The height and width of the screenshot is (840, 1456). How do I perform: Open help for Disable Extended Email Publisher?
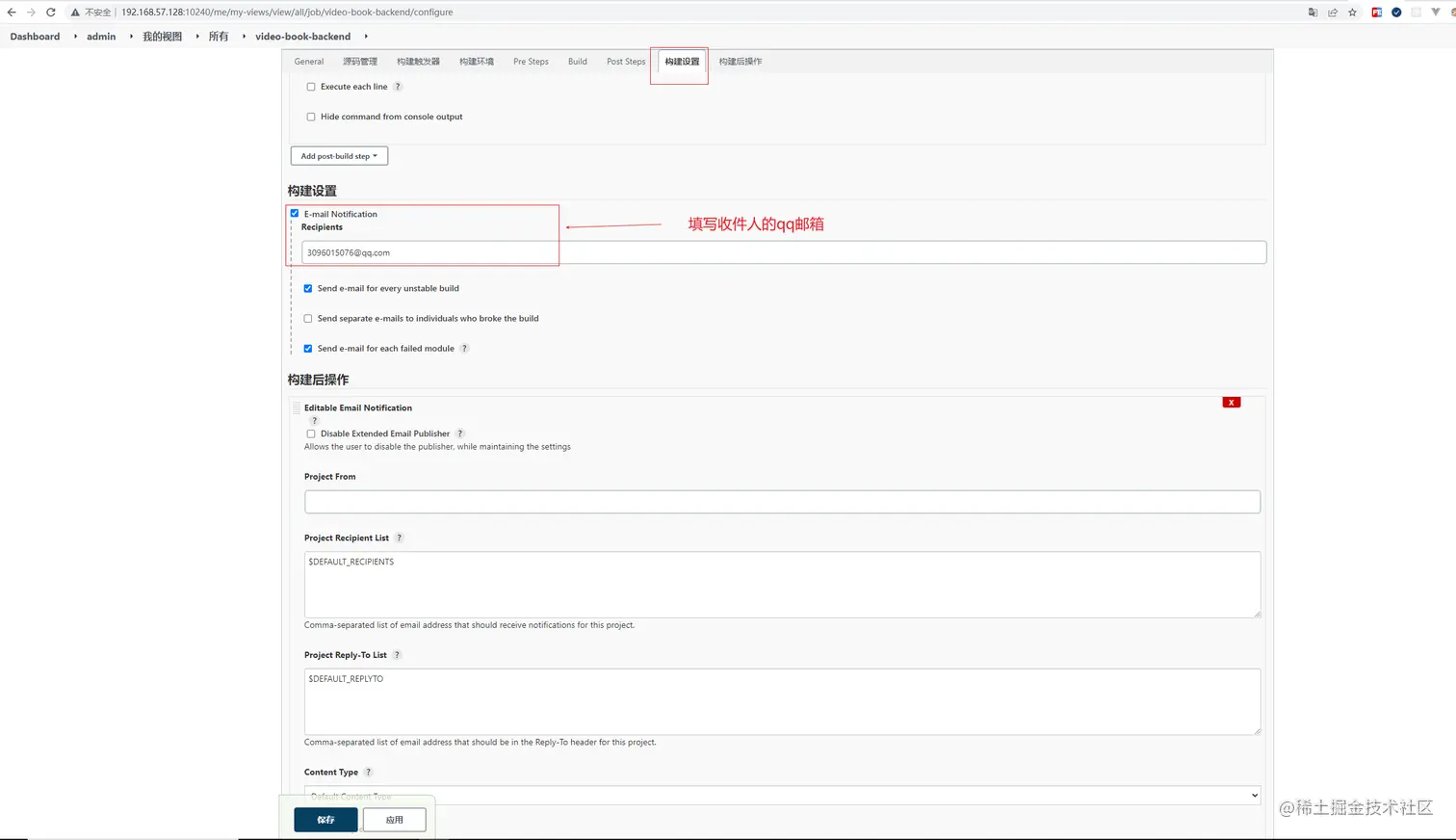pos(460,433)
